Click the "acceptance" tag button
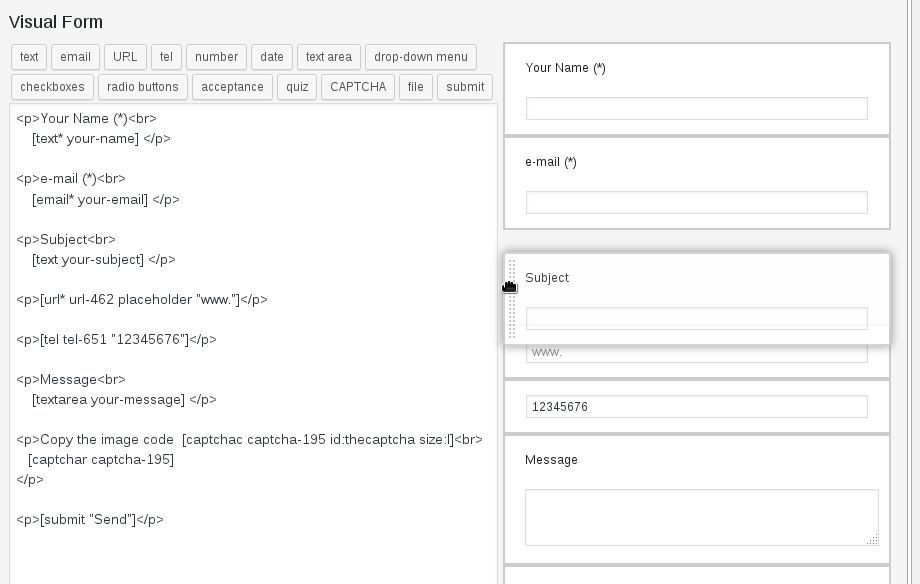This screenshot has height=584, width=920. coord(232,87)
